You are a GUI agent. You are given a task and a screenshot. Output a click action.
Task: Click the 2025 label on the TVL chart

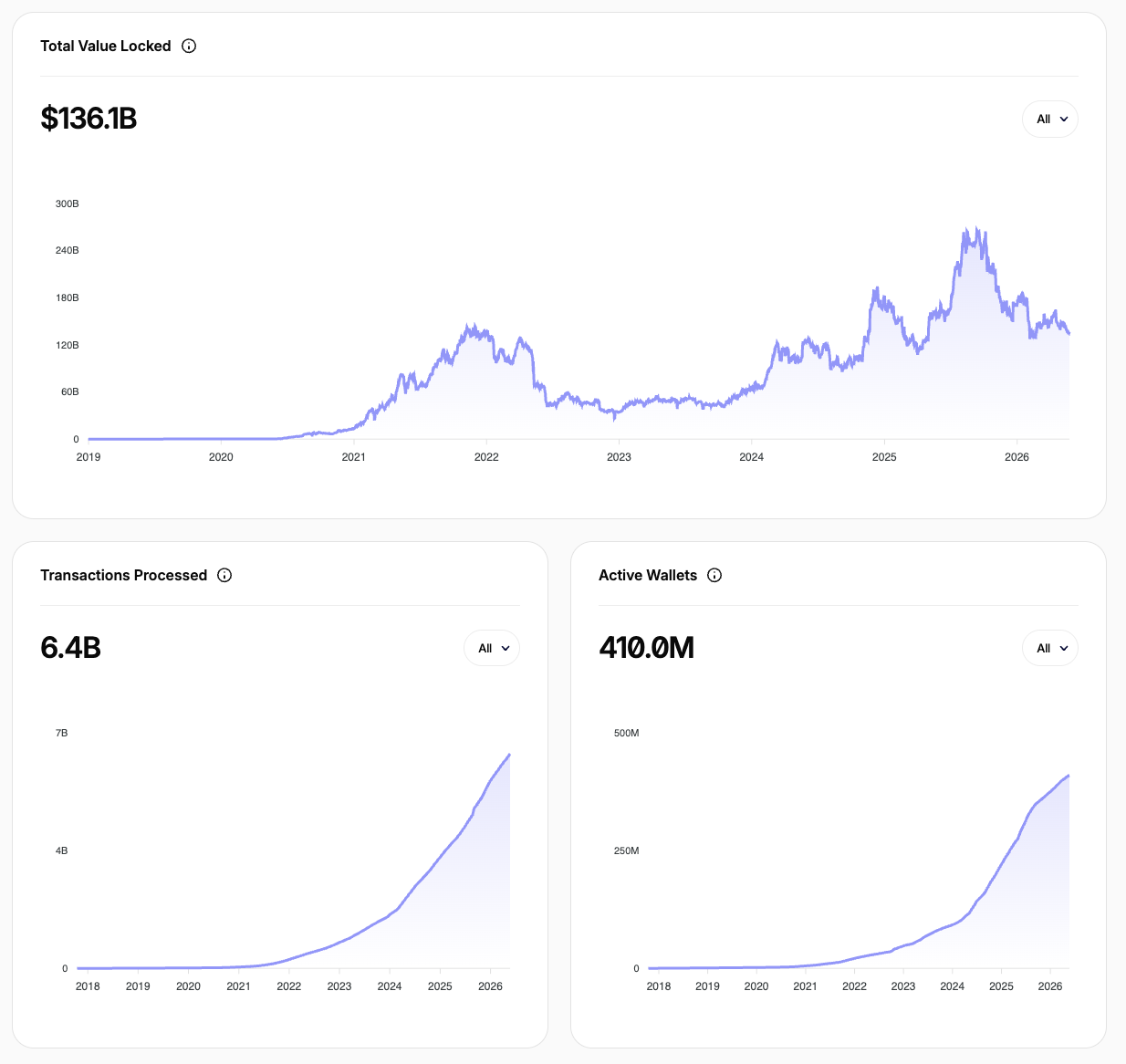pos(884,457)
